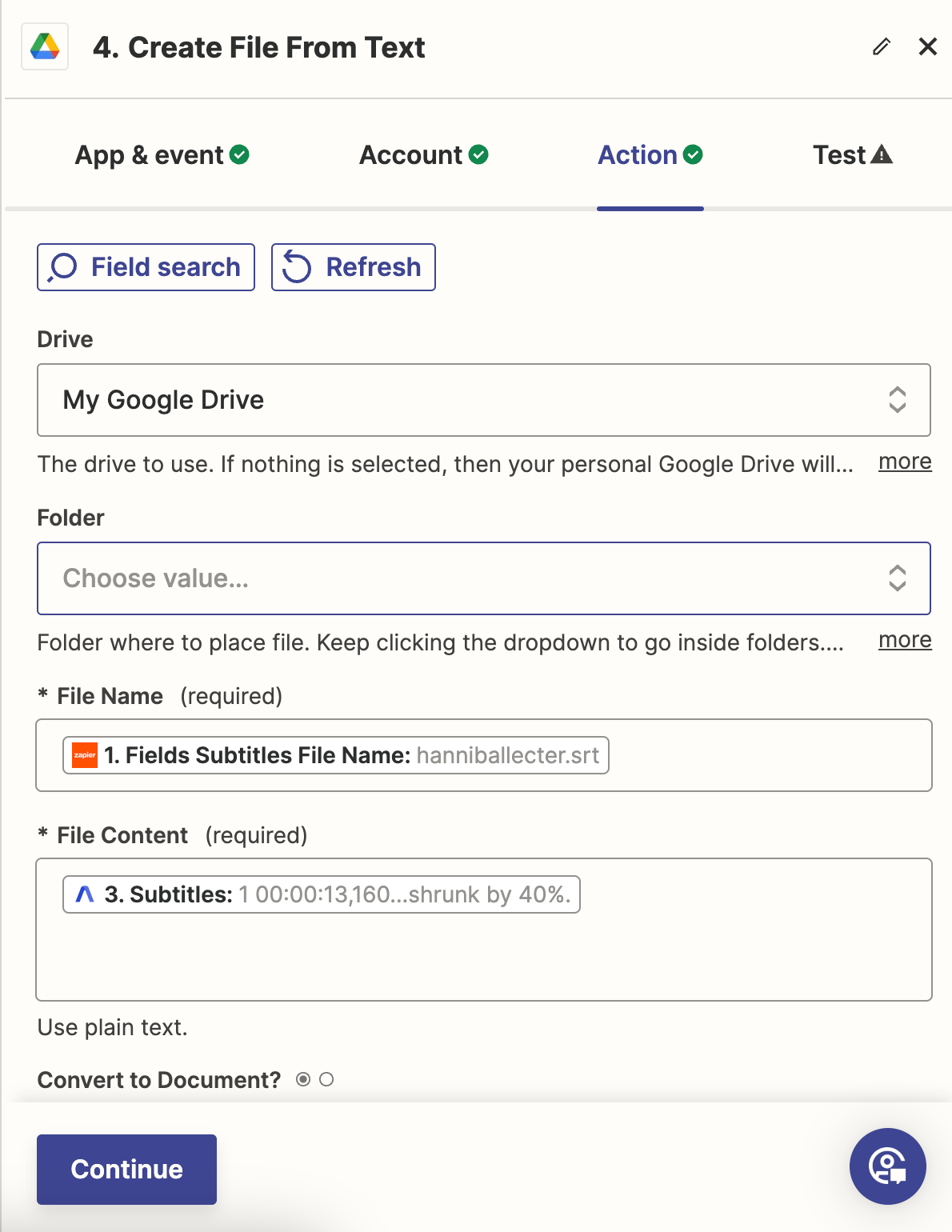This screenshot has height=1232, width=952.
Task: Click the green check next to Account
Action: point(478,154)
